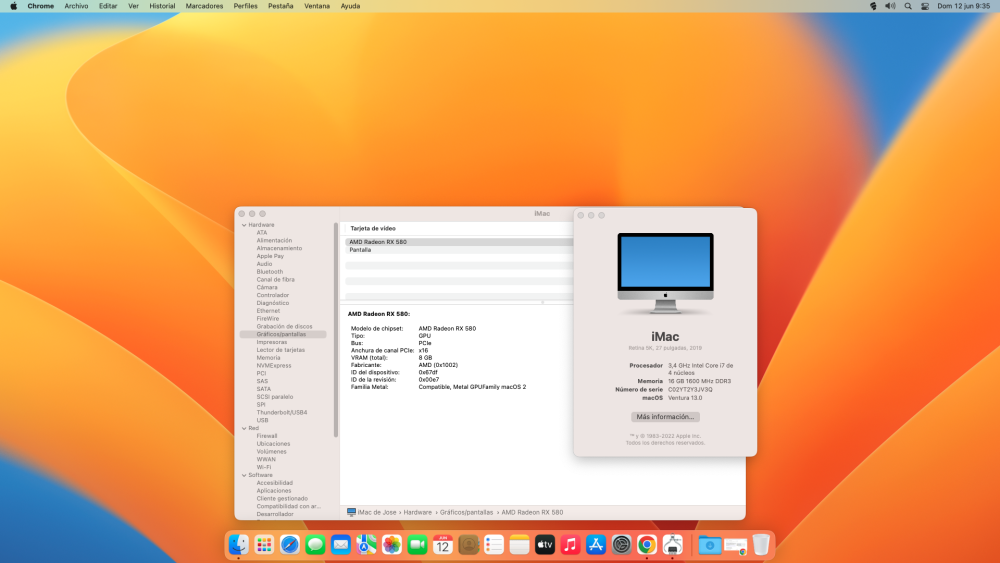Select Impresoras in Hardware list
Screen dimensions: 1000x563
point(272,342)
